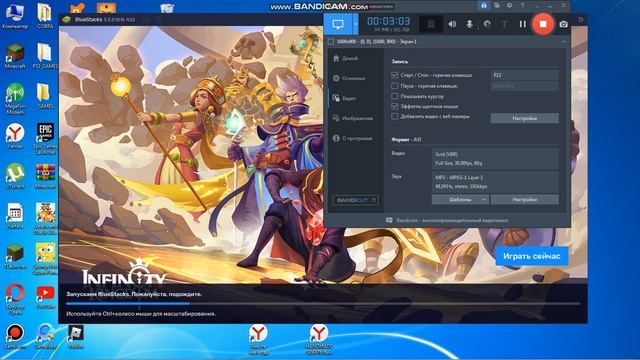Click the Bandicam status message at the bottom
The width and height of the screenshot is (640, 360).
(452, 220)
